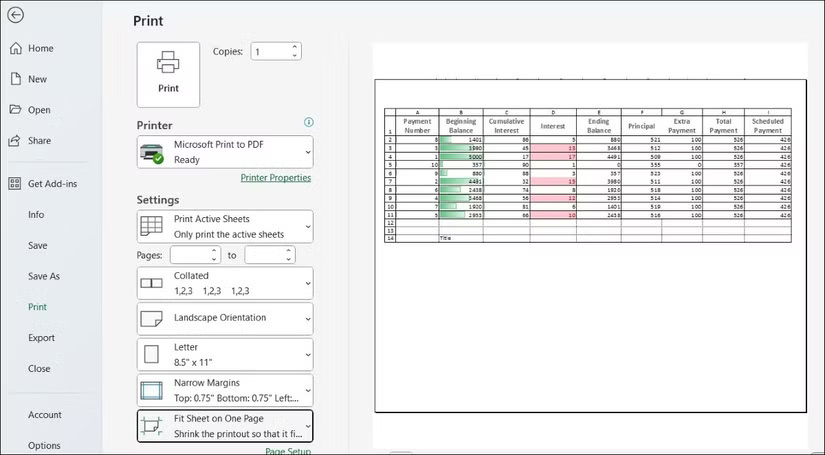Click the print preview page thumbnail
825x455 pixels.
(x=590, y=246)
